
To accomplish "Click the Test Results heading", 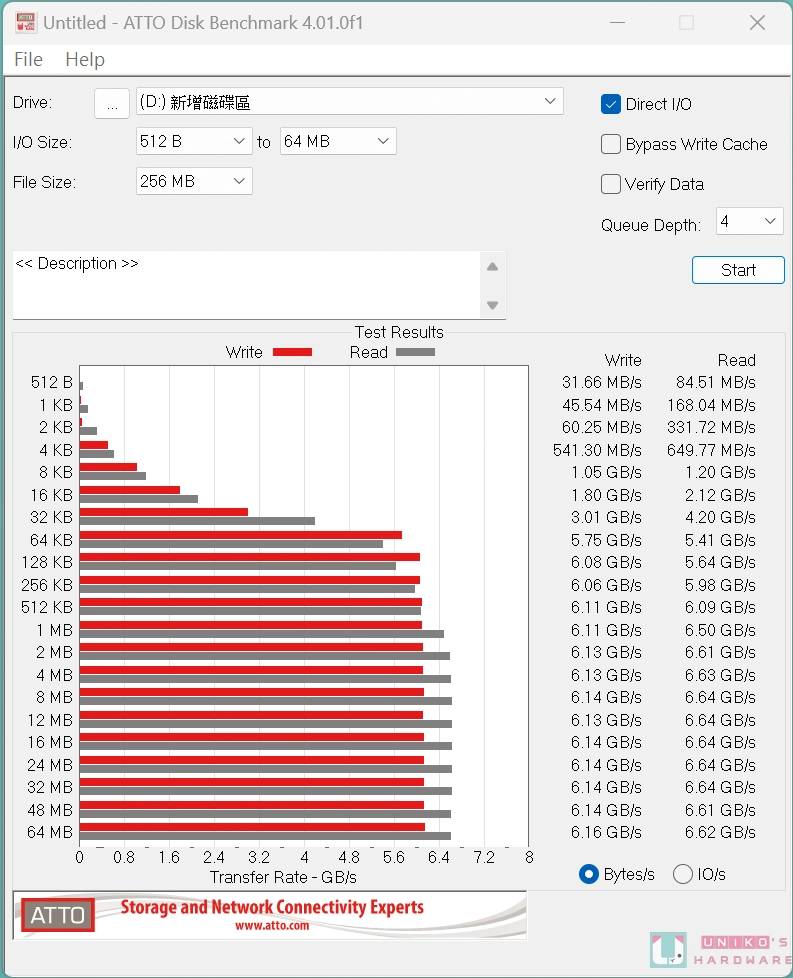I will (399, 332).
